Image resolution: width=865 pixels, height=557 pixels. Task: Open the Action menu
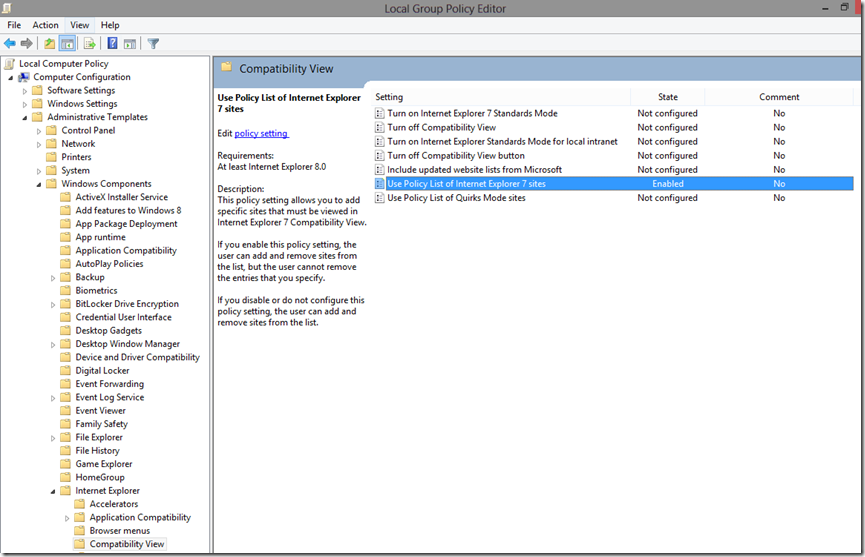tap(45, 25)
